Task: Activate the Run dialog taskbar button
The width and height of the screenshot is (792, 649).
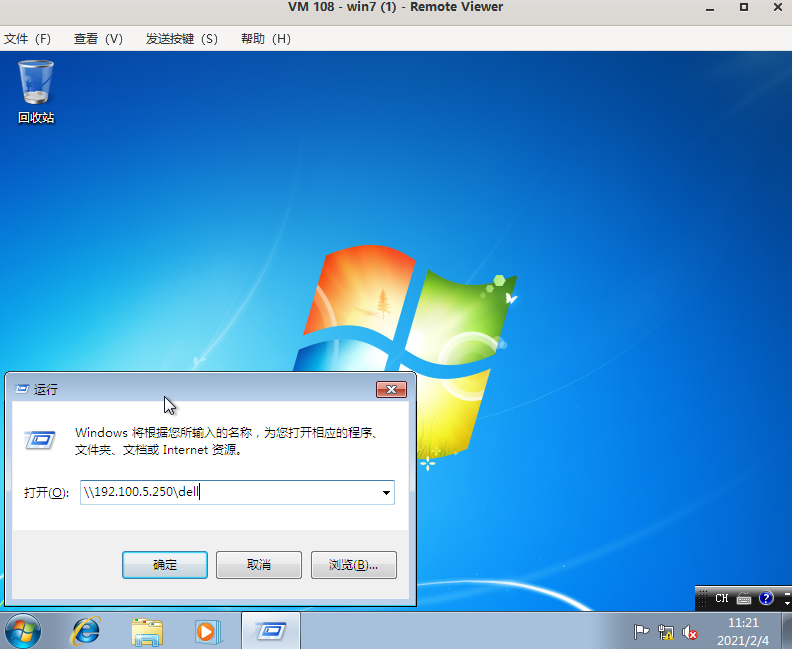Action: [271, 631]
